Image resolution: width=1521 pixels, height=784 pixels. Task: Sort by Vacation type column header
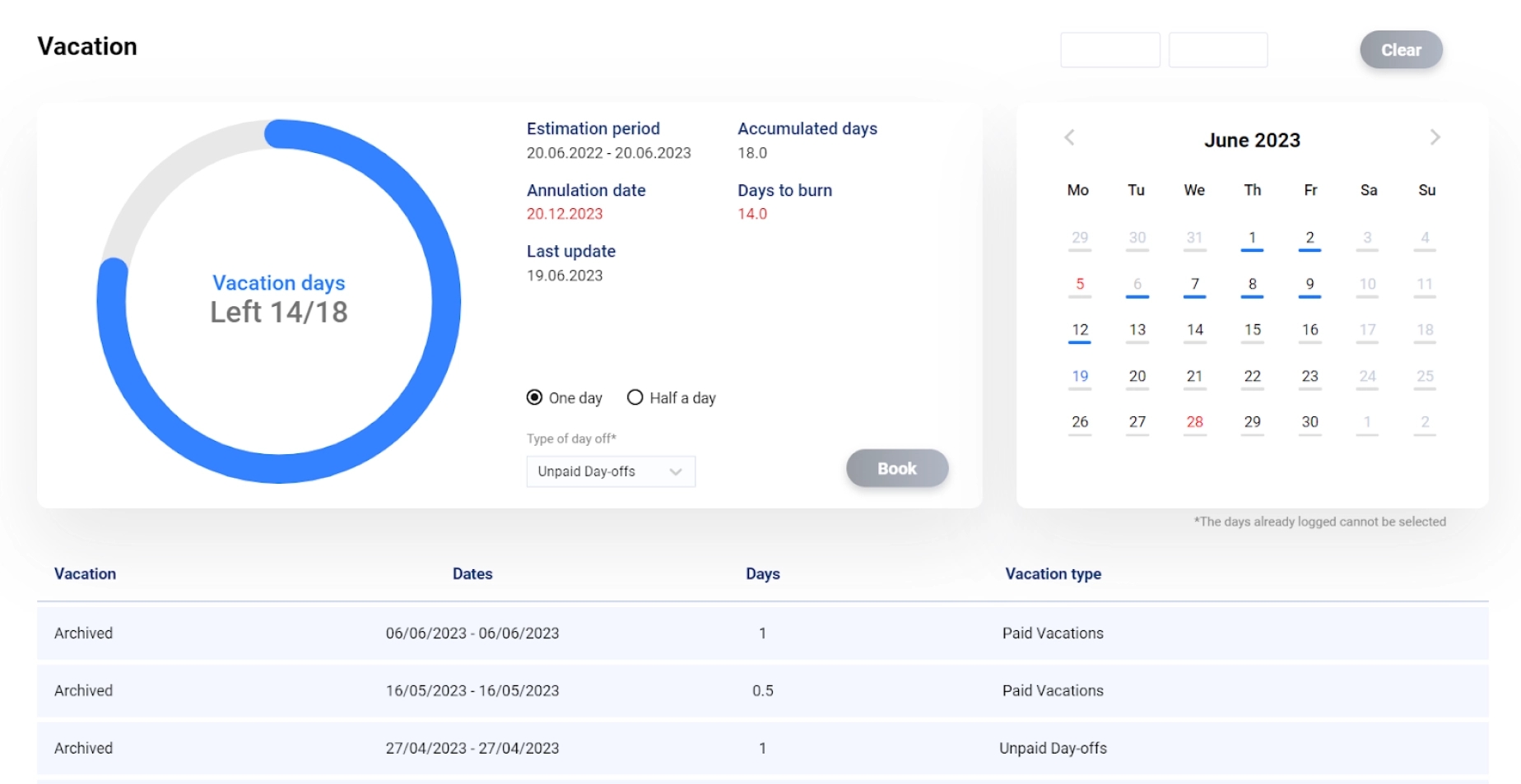click(1053, 574)
